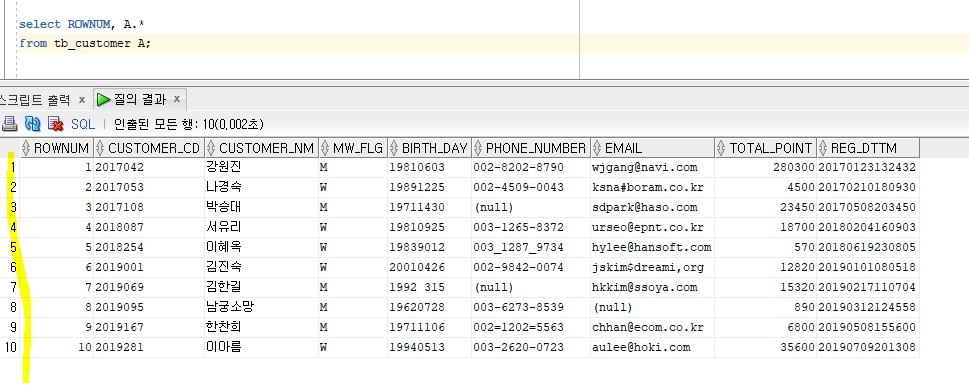
Task: Click the (null) phone cell for 박승대
Action: coord(531,207)
